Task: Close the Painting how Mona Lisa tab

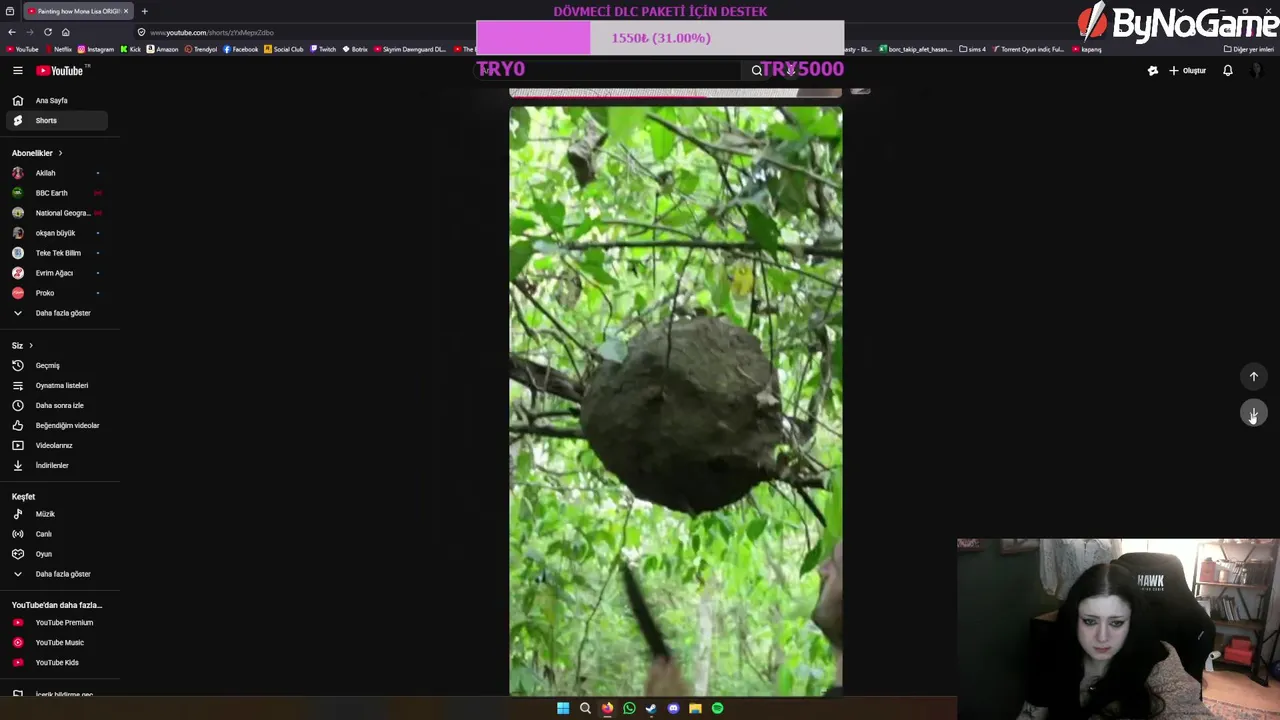Action: [x=126, y=11]
